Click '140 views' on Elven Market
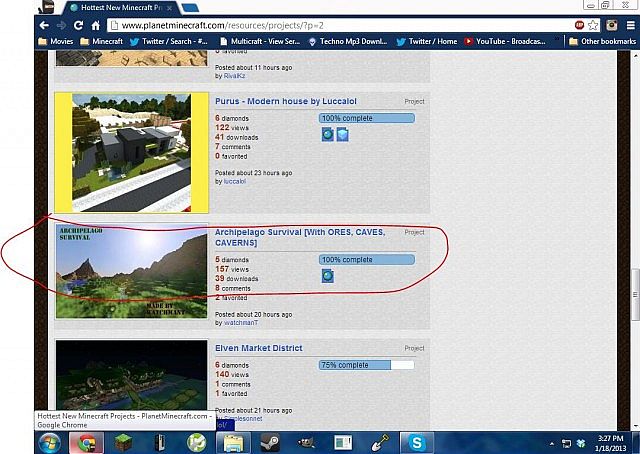 coord(232,374)
